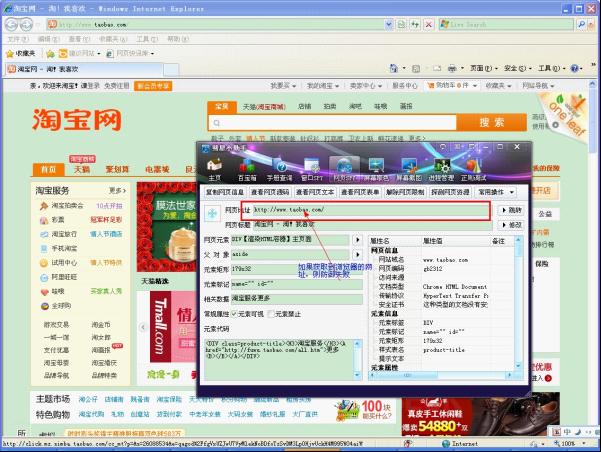Screen dimensions: 601x452
Task: Select the 窗口SPY tool icon
Action: [x=312, y=170]
